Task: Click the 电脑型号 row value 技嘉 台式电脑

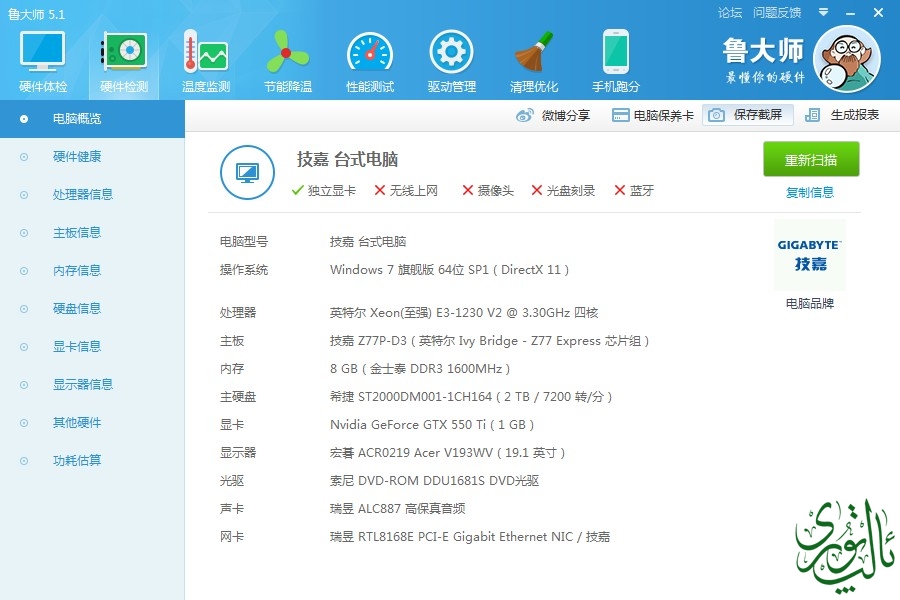Action: [x=368, y=242]
